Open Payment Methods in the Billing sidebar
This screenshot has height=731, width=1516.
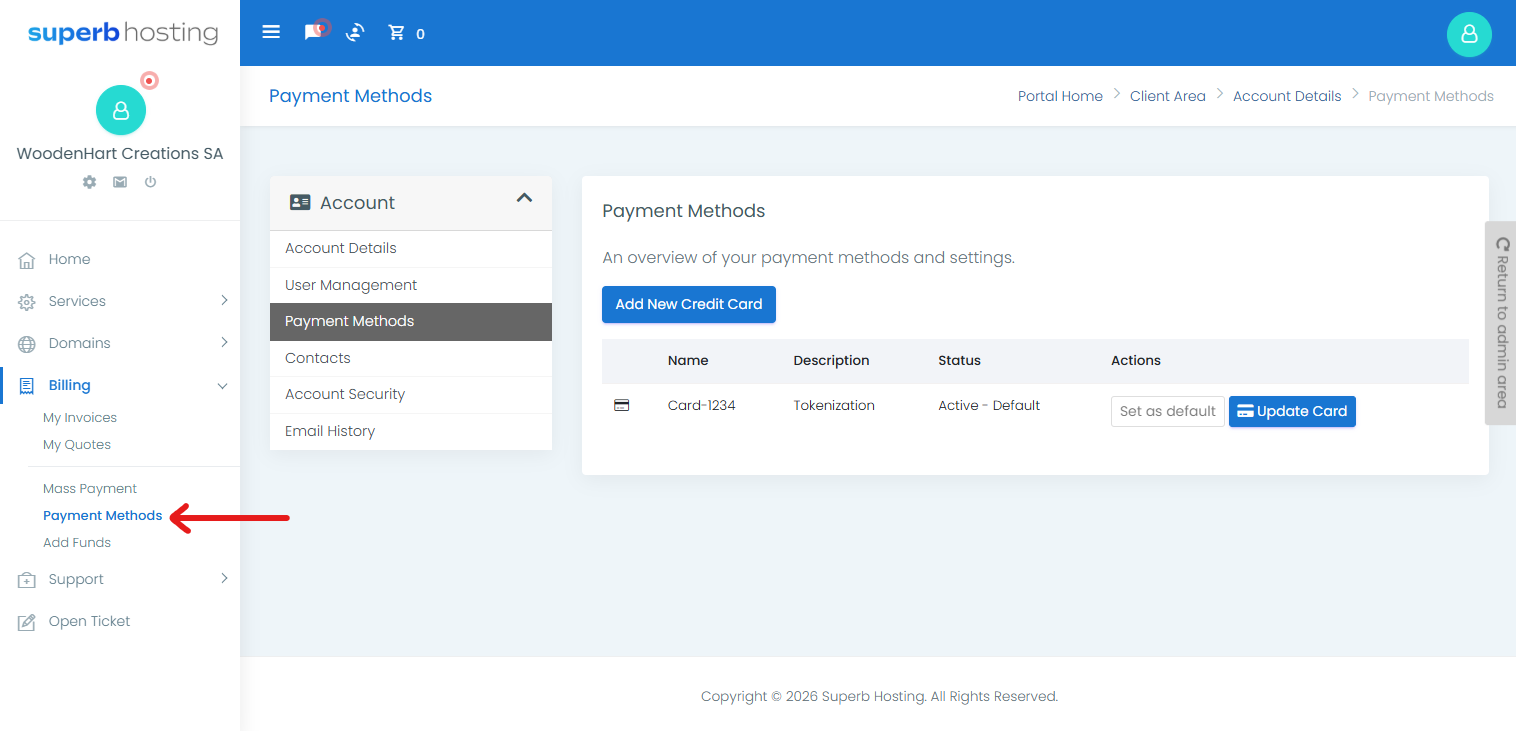click(102, 516)
